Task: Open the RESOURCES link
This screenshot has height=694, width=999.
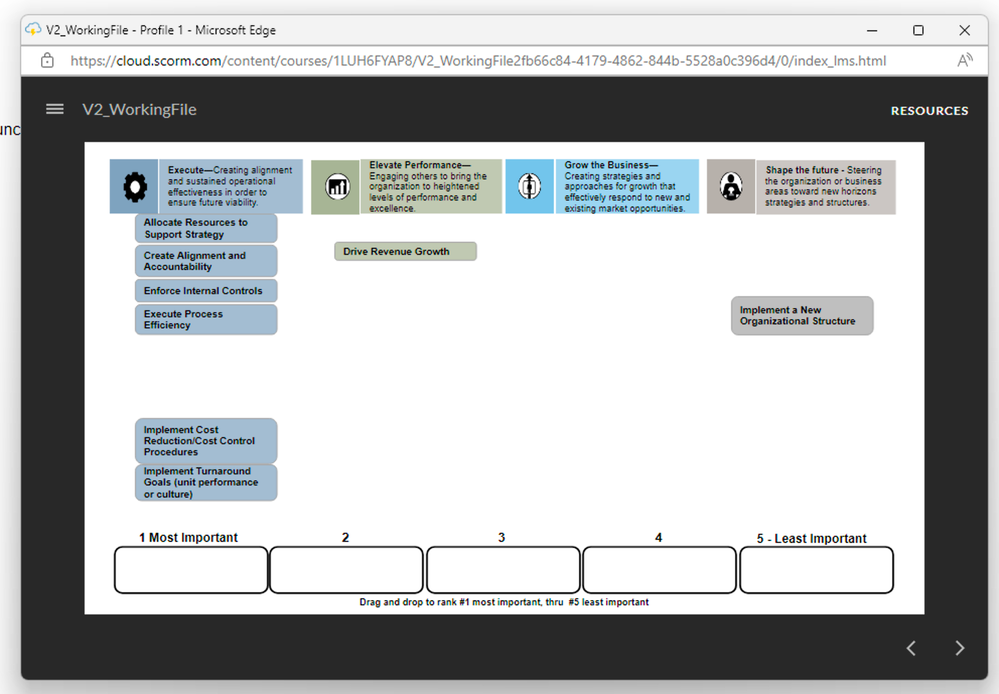Action: [929, 111]
